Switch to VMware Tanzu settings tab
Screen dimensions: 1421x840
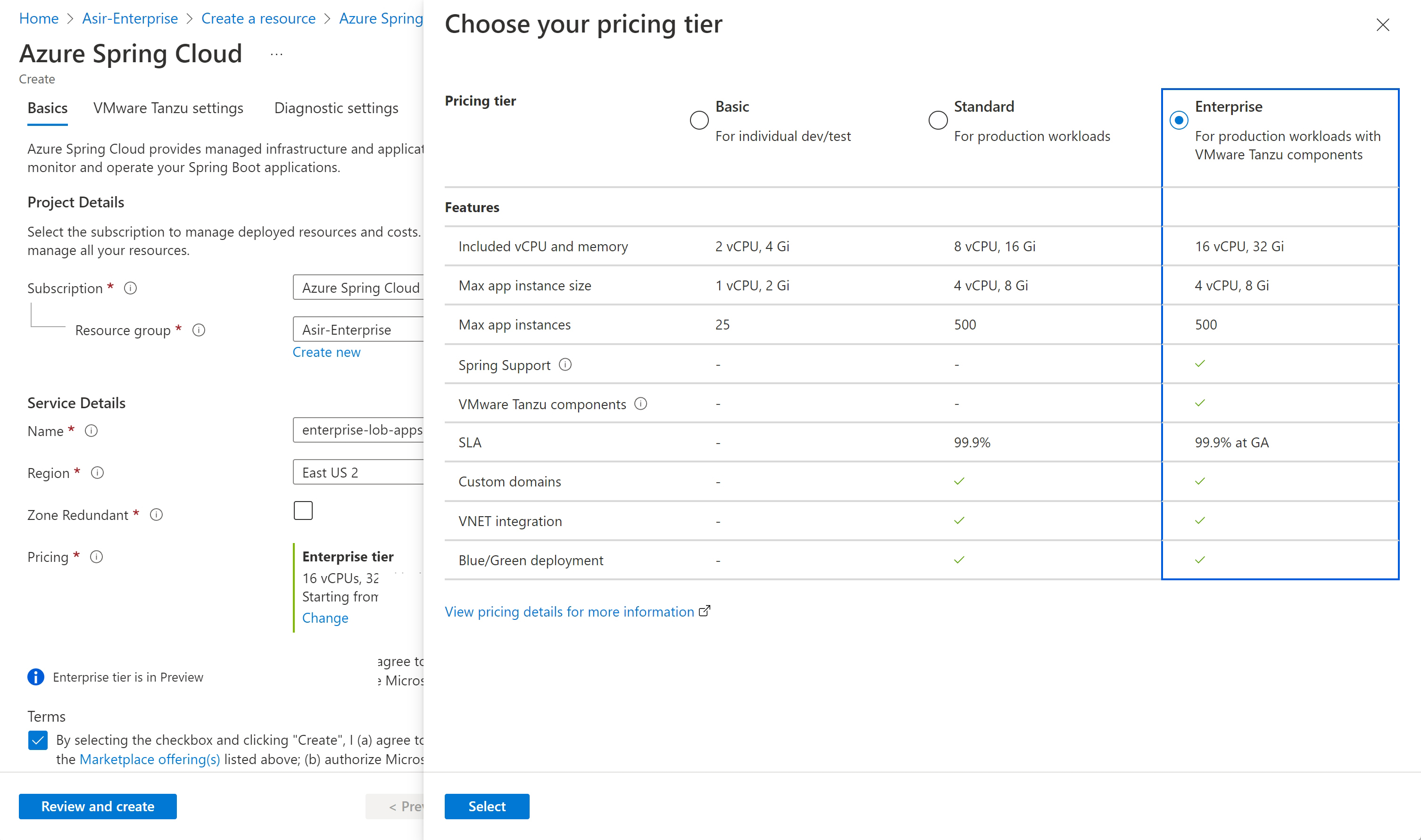pos(168,108)
